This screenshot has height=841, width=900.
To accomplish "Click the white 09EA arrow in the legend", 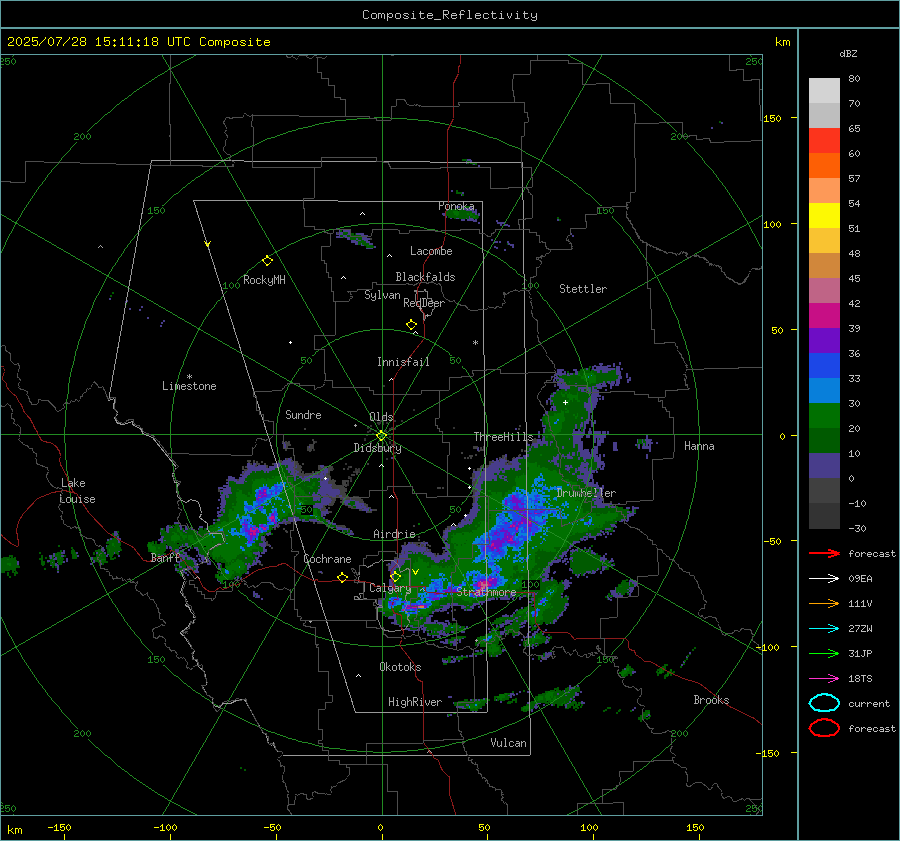I will pos(824,579).
